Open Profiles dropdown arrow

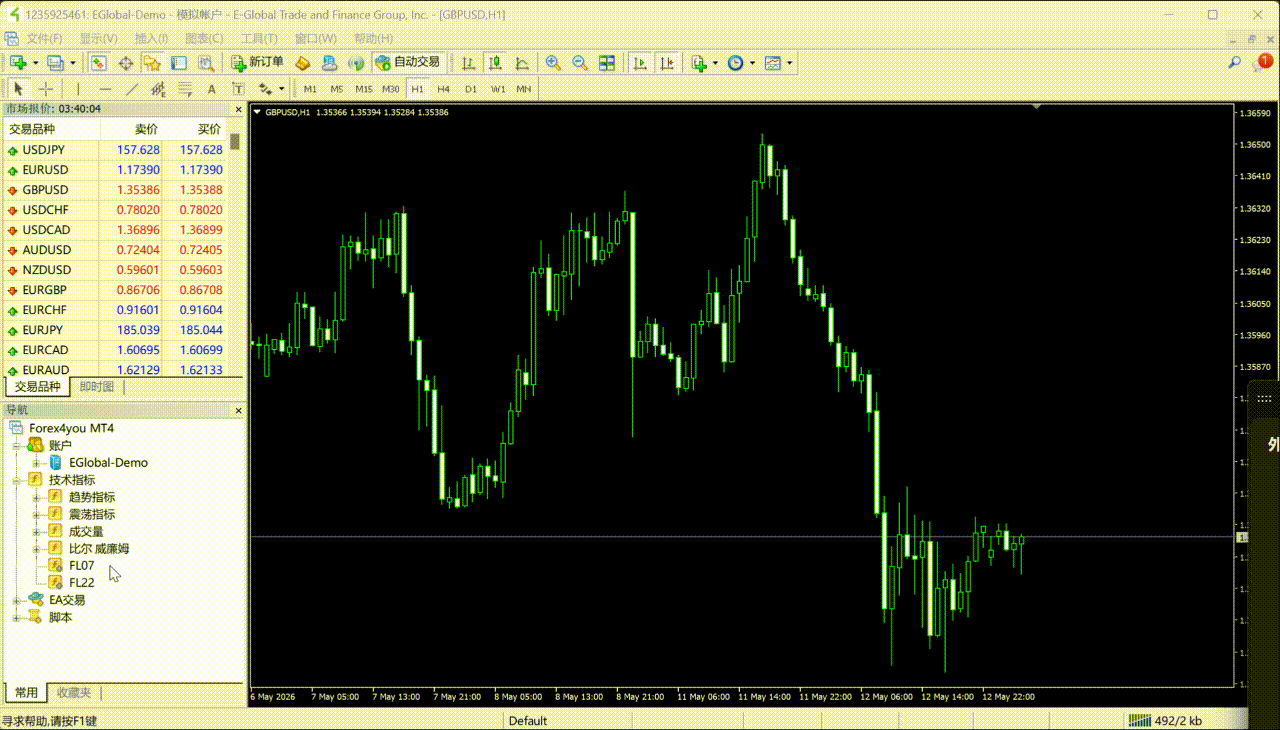pos(73,63)
